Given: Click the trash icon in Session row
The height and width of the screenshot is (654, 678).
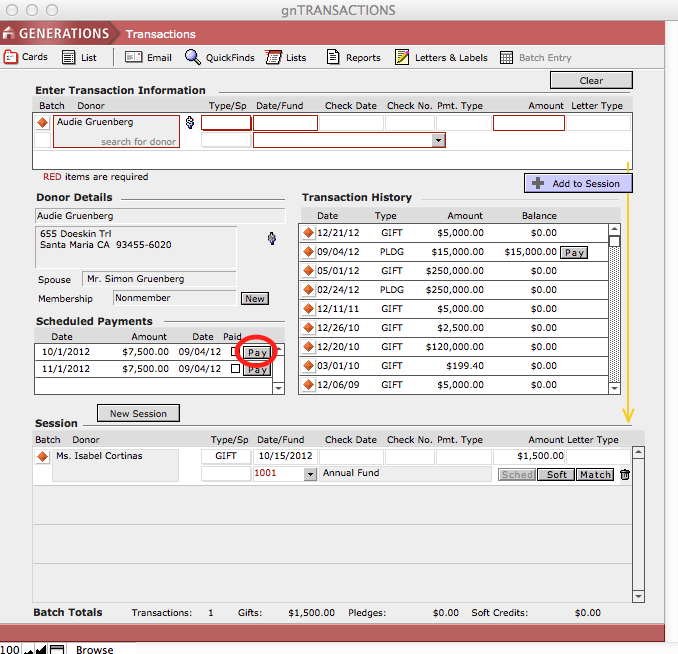Looking at the screenshot, I should 625,474.
